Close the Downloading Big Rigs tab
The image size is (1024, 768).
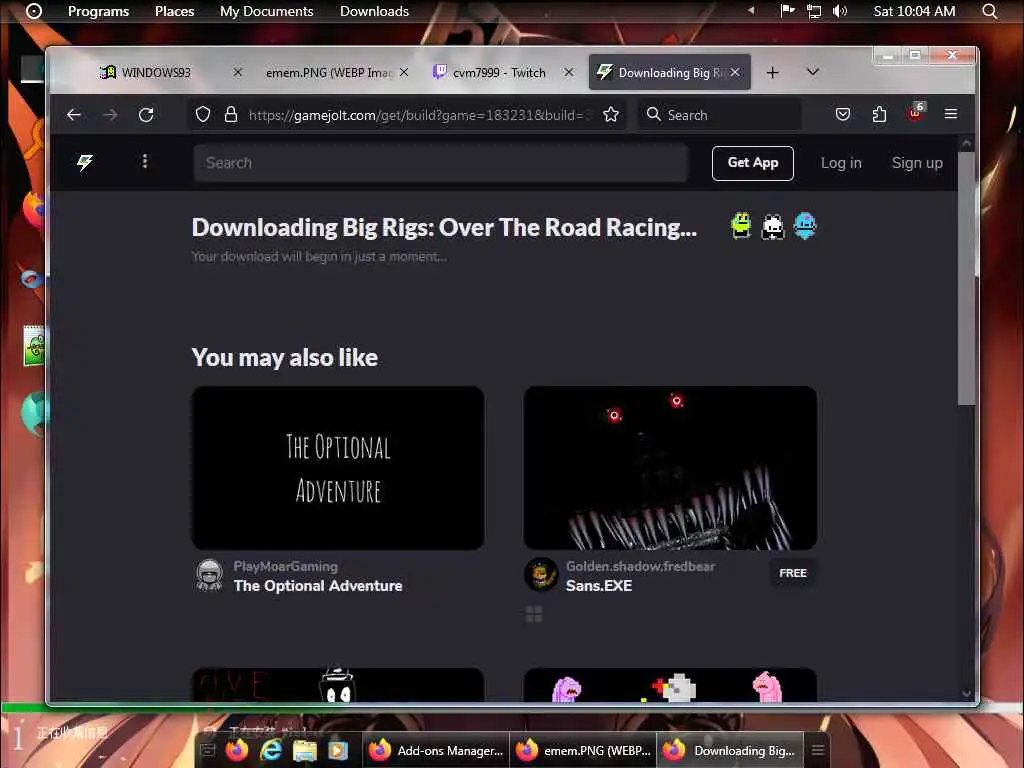coord(735,72)
